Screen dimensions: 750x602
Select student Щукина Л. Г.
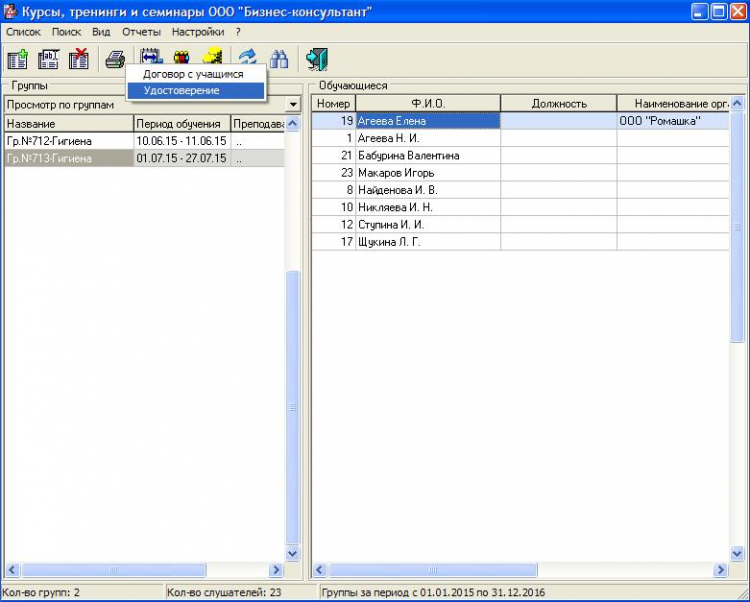[428, 241]
